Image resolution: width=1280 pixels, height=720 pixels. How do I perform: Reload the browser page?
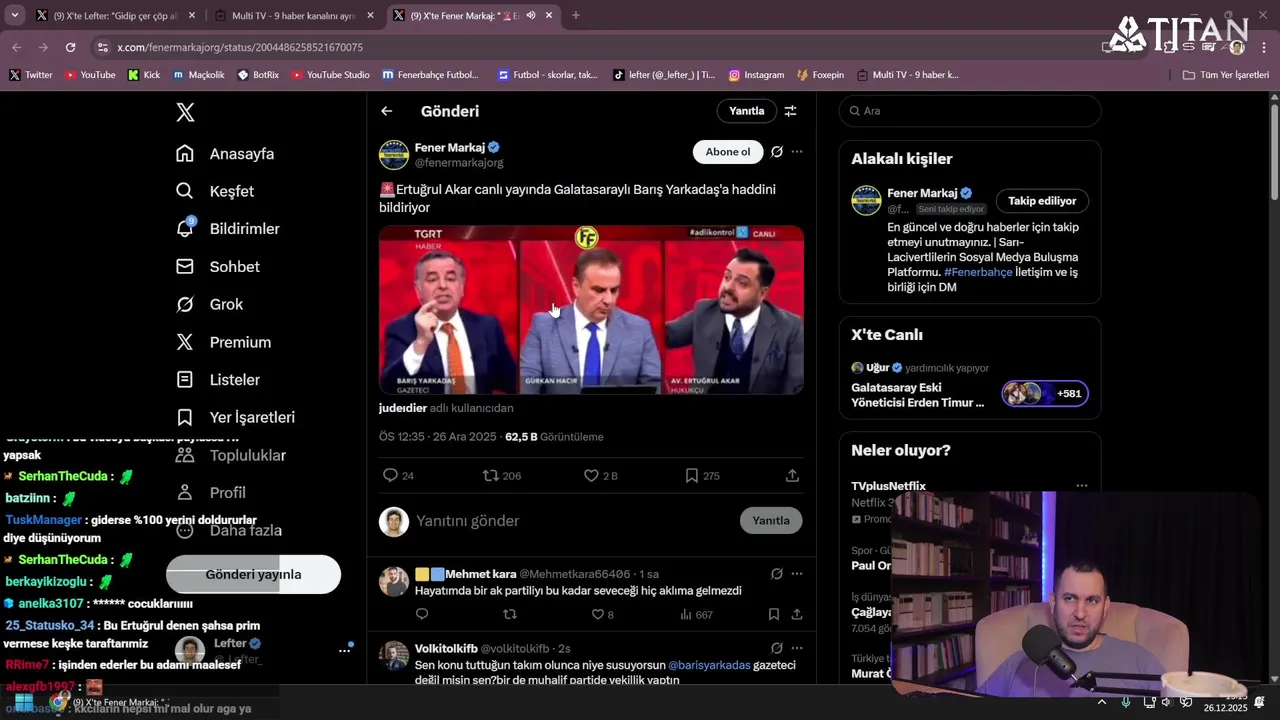point(70,47)
